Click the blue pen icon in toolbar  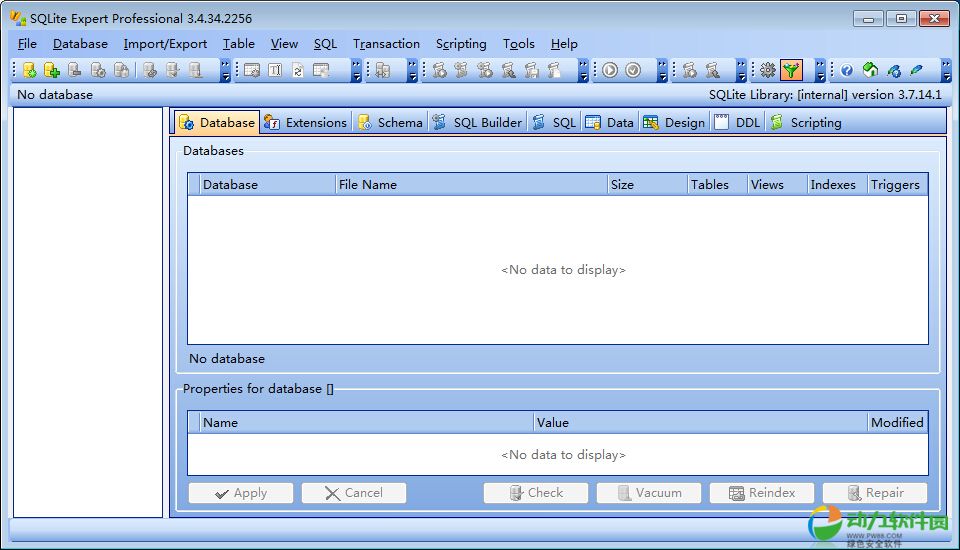pyautogui.click(x=916, y=70)
